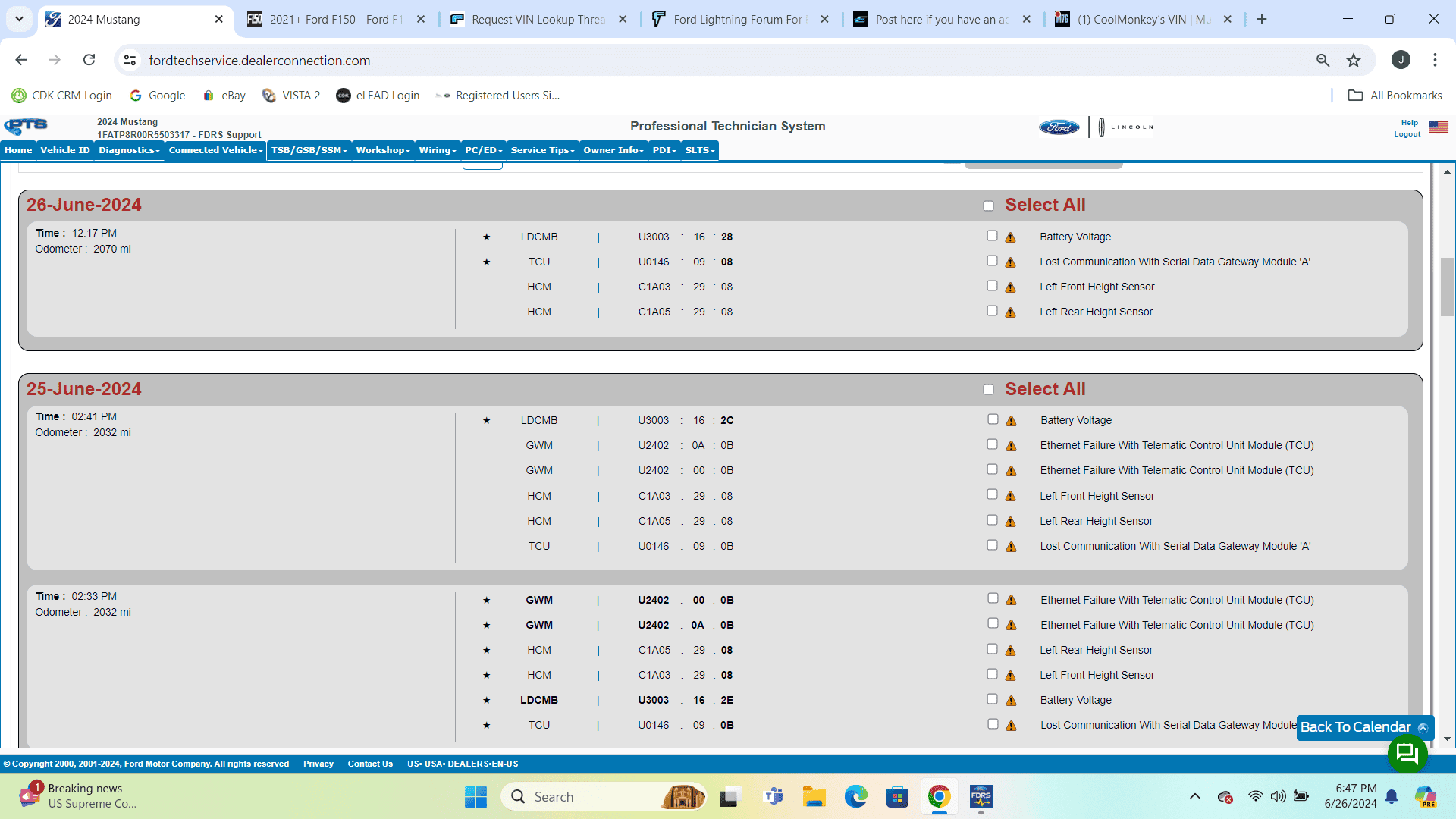1456x819 pixels.
Task: Click the PTS logo icon
Action: point(26,126)
